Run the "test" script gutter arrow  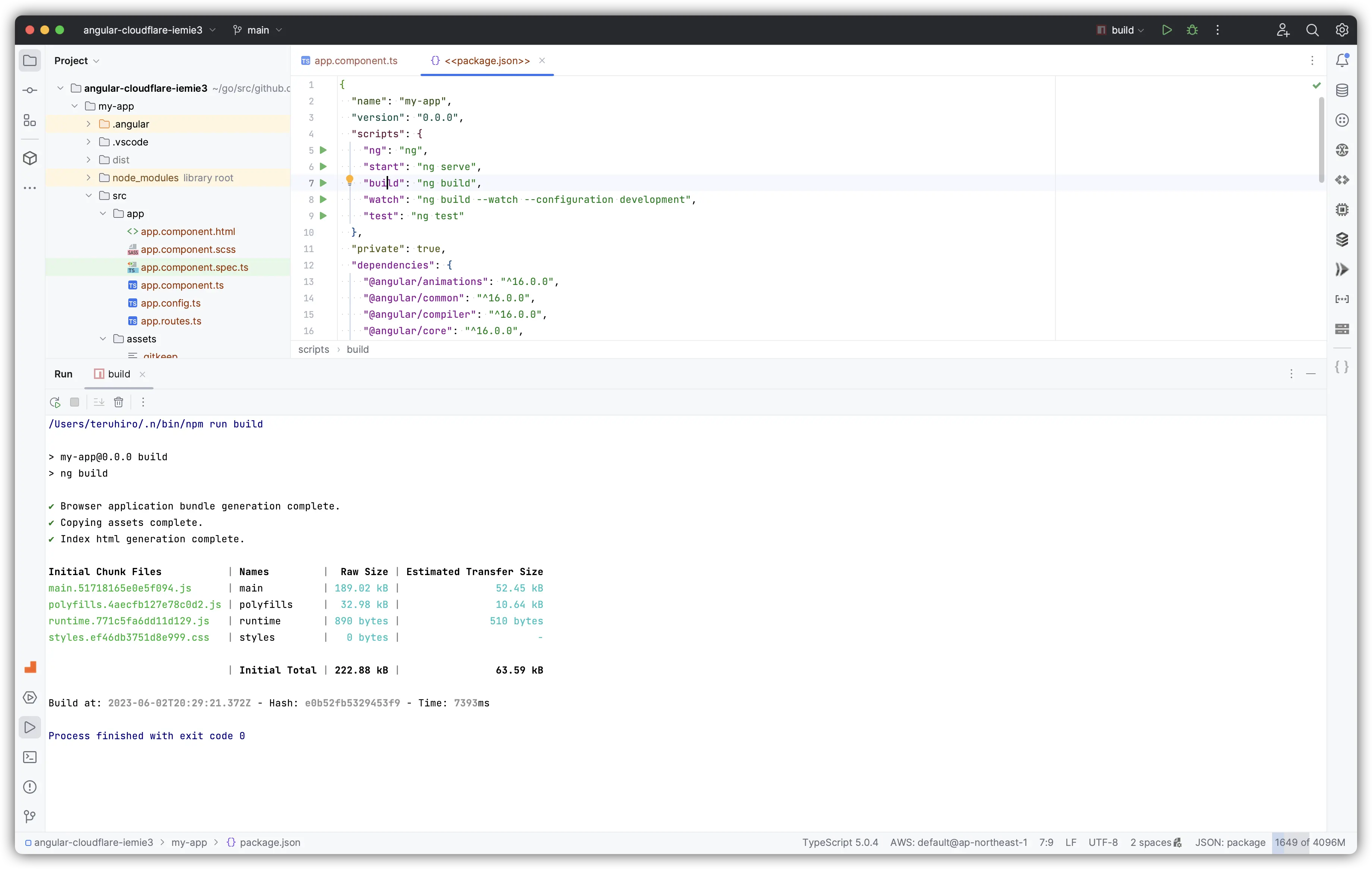point(323,216)
